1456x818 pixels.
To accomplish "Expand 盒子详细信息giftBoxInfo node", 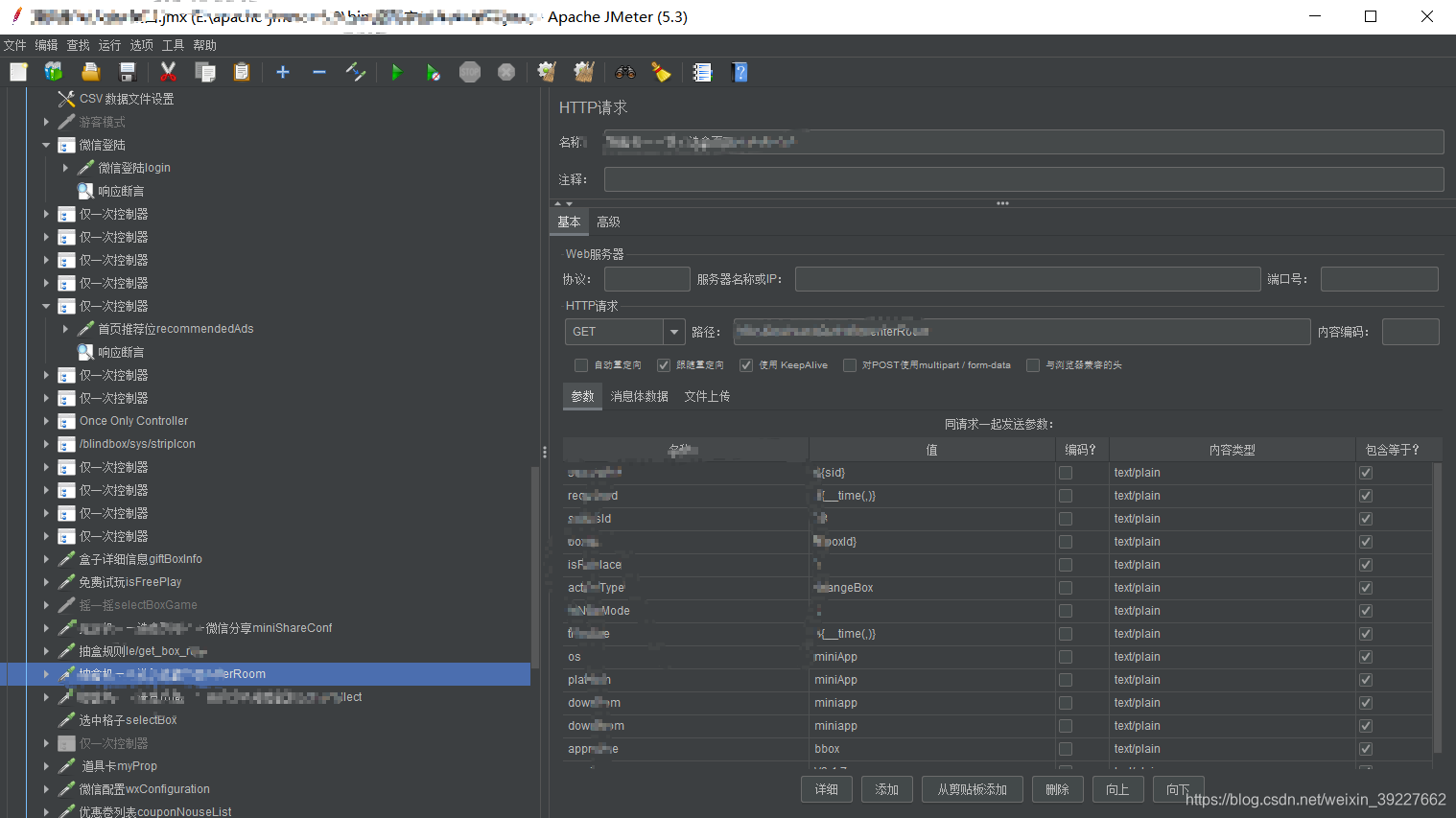I will (x=46, y=559).
